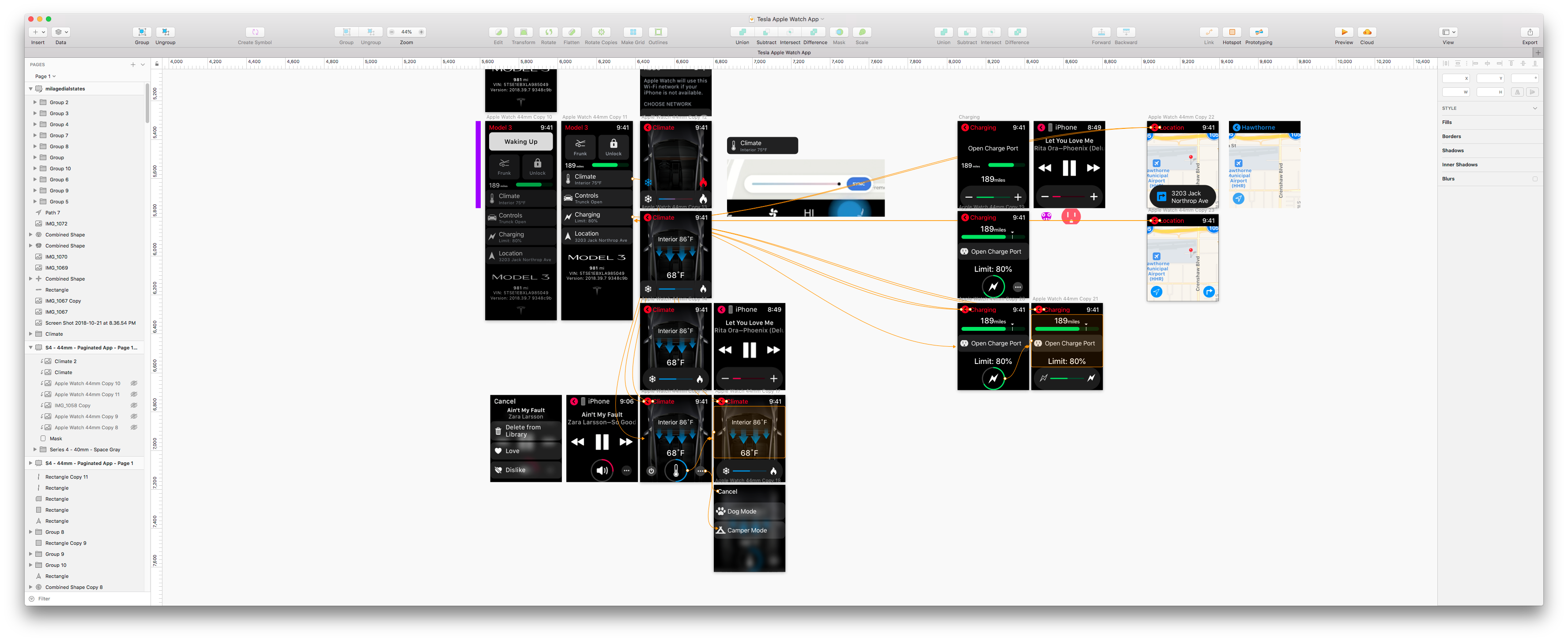Screen dimensions: 1568x641
Task: Click the prototyping Link icon
Action: click(1208, 32)
